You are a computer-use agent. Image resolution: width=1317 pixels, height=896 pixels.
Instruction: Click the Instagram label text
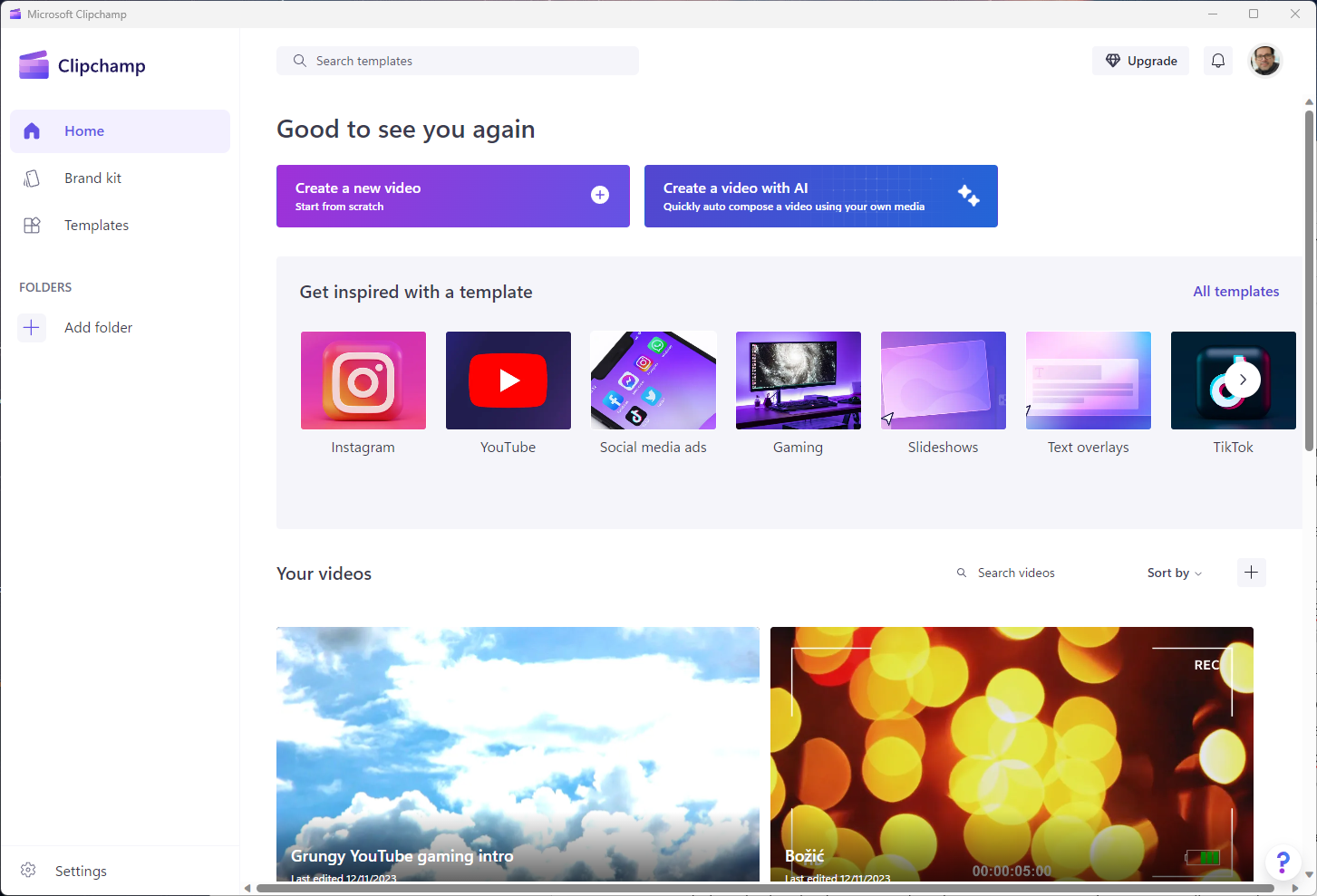coord(363,448)
